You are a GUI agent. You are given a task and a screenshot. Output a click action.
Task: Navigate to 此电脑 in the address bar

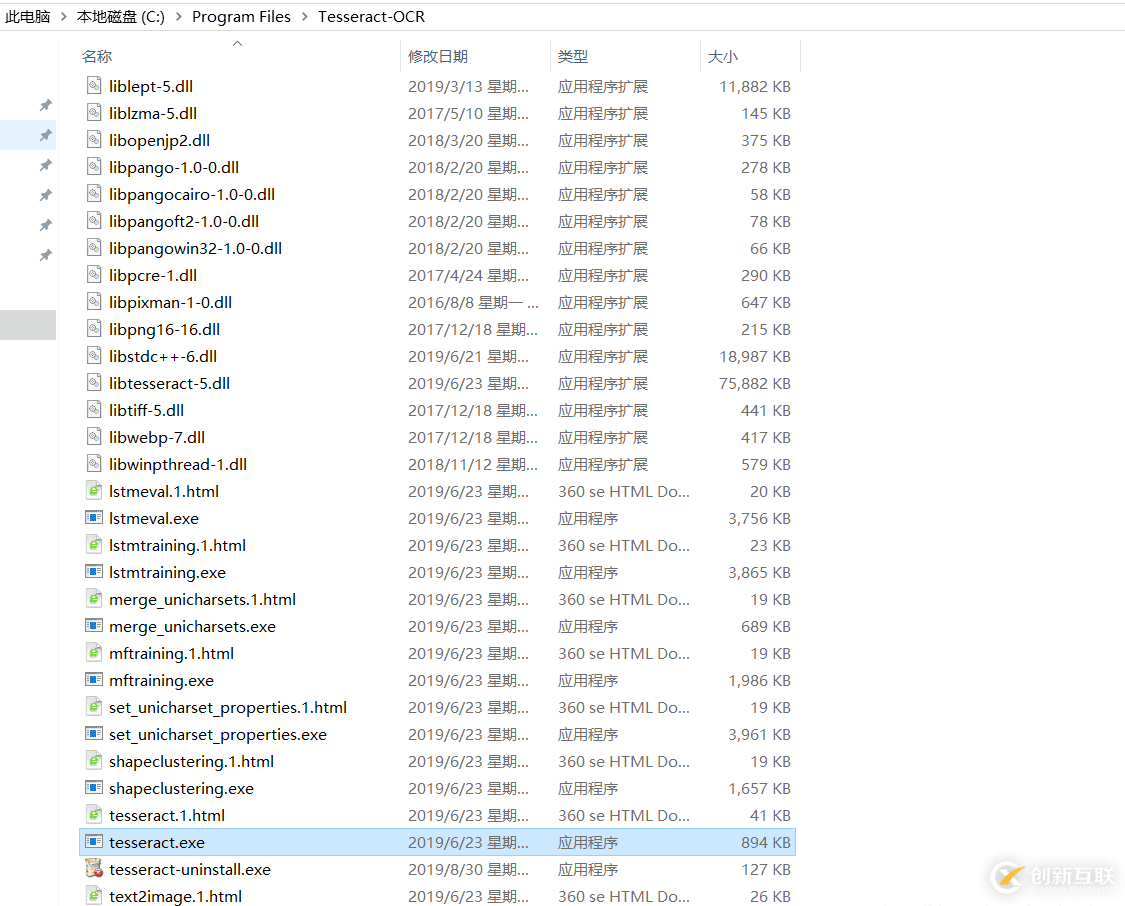click(27, 16)
